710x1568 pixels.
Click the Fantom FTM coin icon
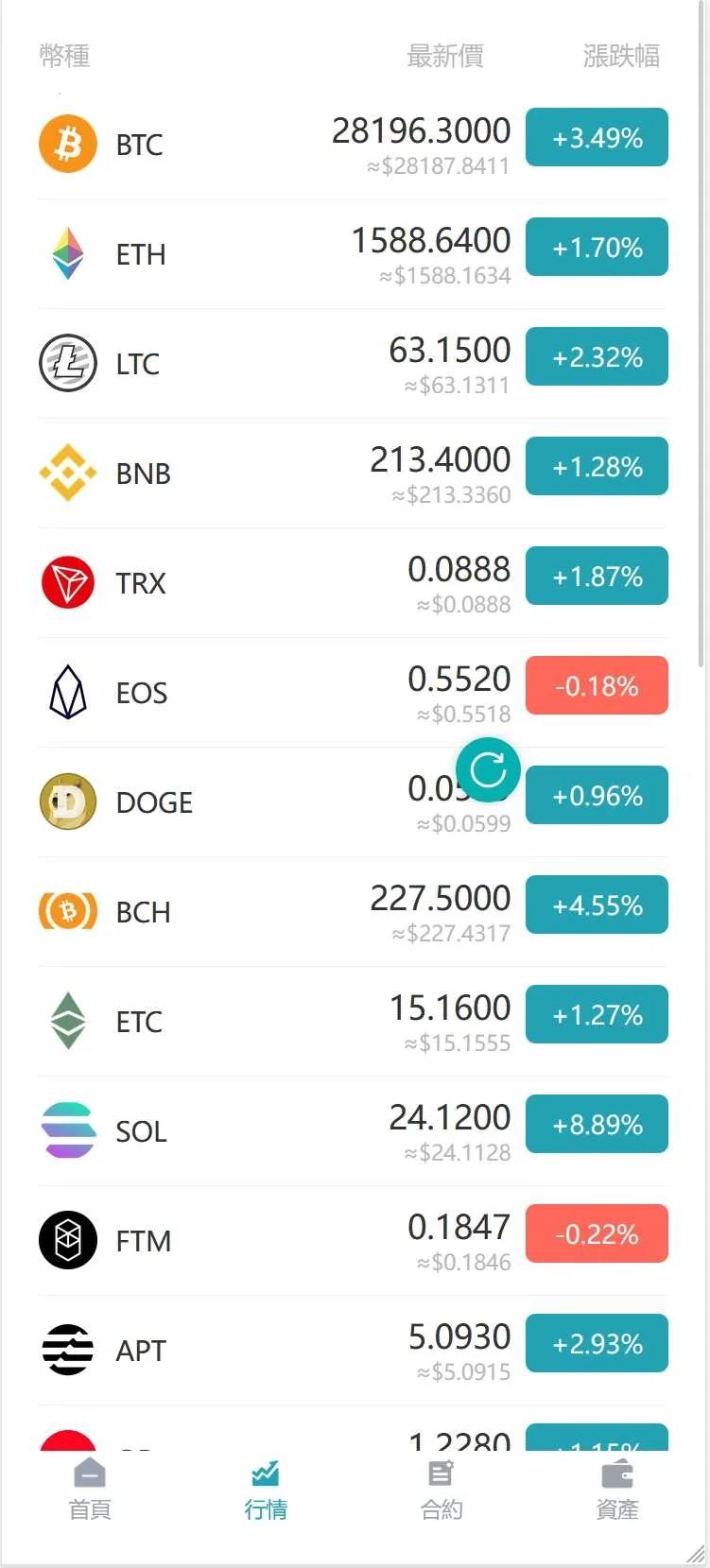coord(68,1240)
